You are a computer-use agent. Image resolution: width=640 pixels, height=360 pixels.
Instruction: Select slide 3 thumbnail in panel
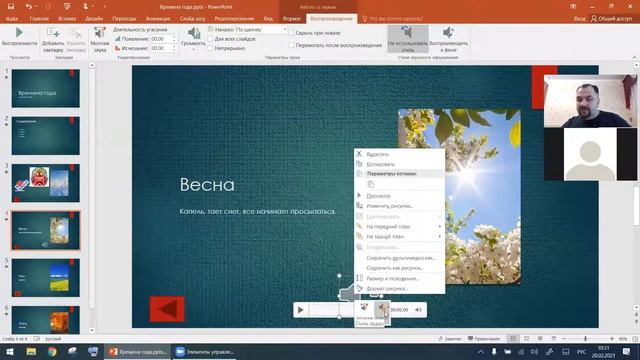point(46,183)
